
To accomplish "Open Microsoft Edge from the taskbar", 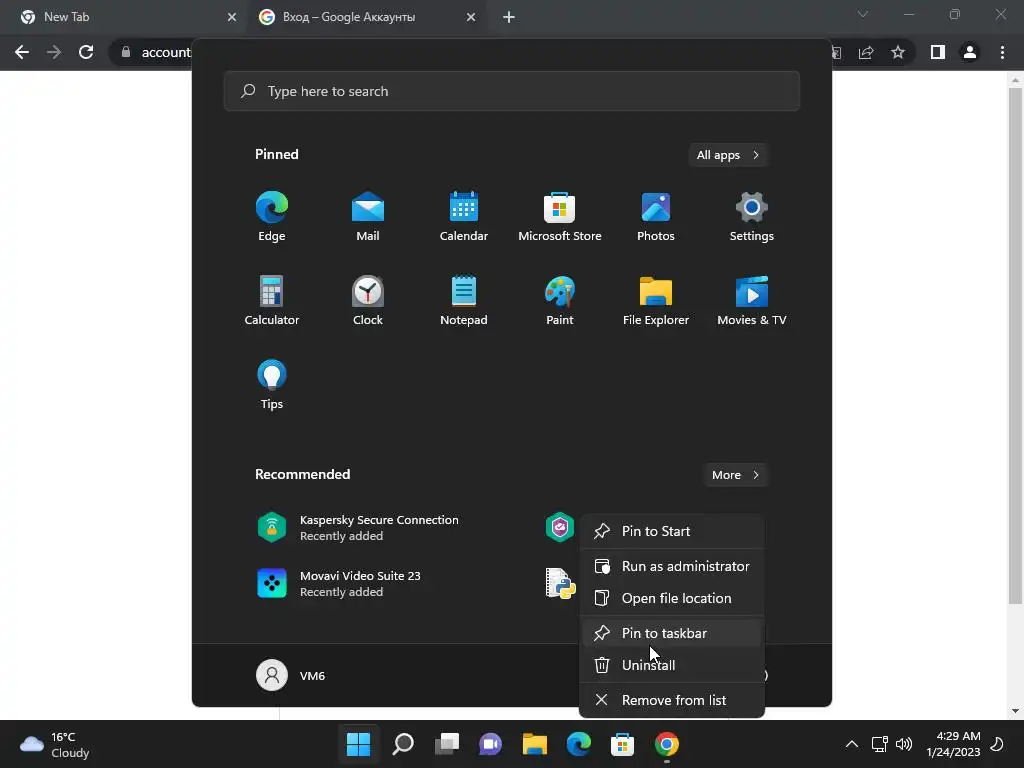I will click(x=579, y=744).
